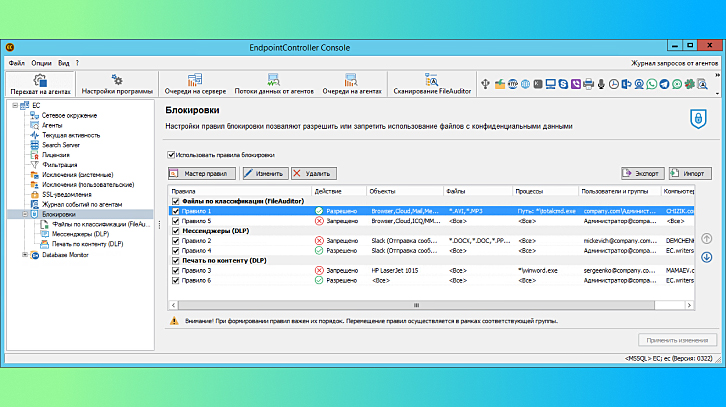Toggle Мессенджеры (DLP) group checkbox
The image size is (726, 407).
175,231
